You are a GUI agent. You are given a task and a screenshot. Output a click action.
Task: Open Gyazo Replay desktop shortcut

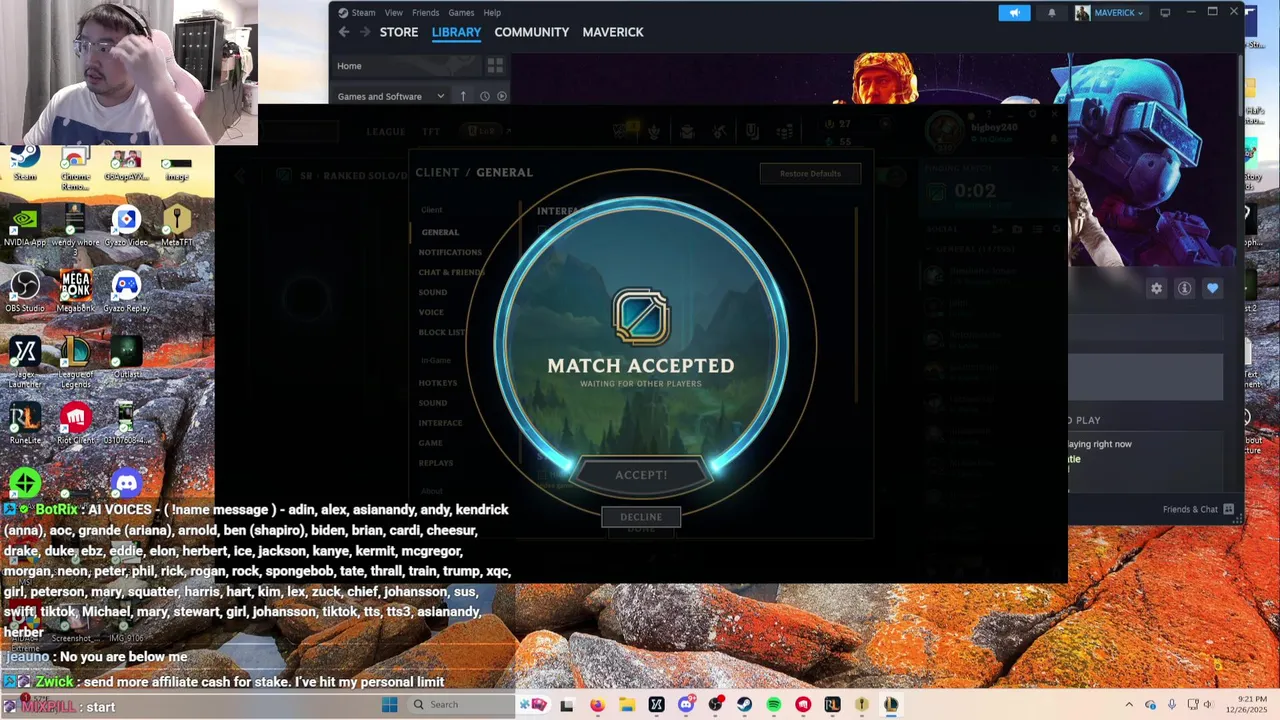tap(126, 291)
